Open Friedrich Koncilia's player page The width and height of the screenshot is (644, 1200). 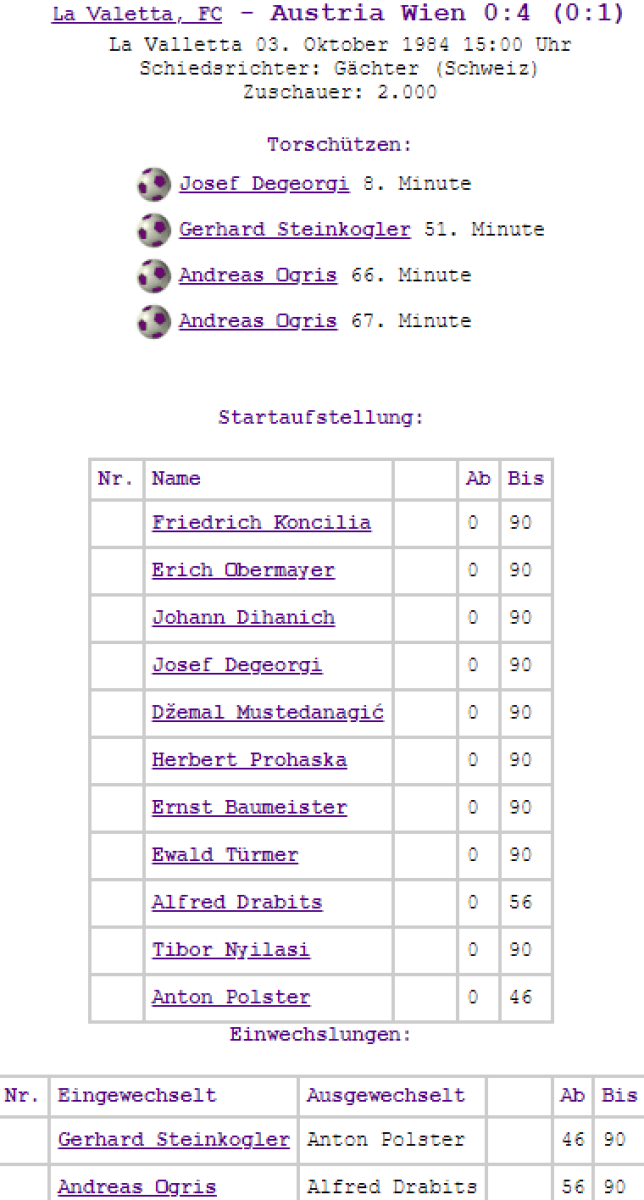point(261,523)
